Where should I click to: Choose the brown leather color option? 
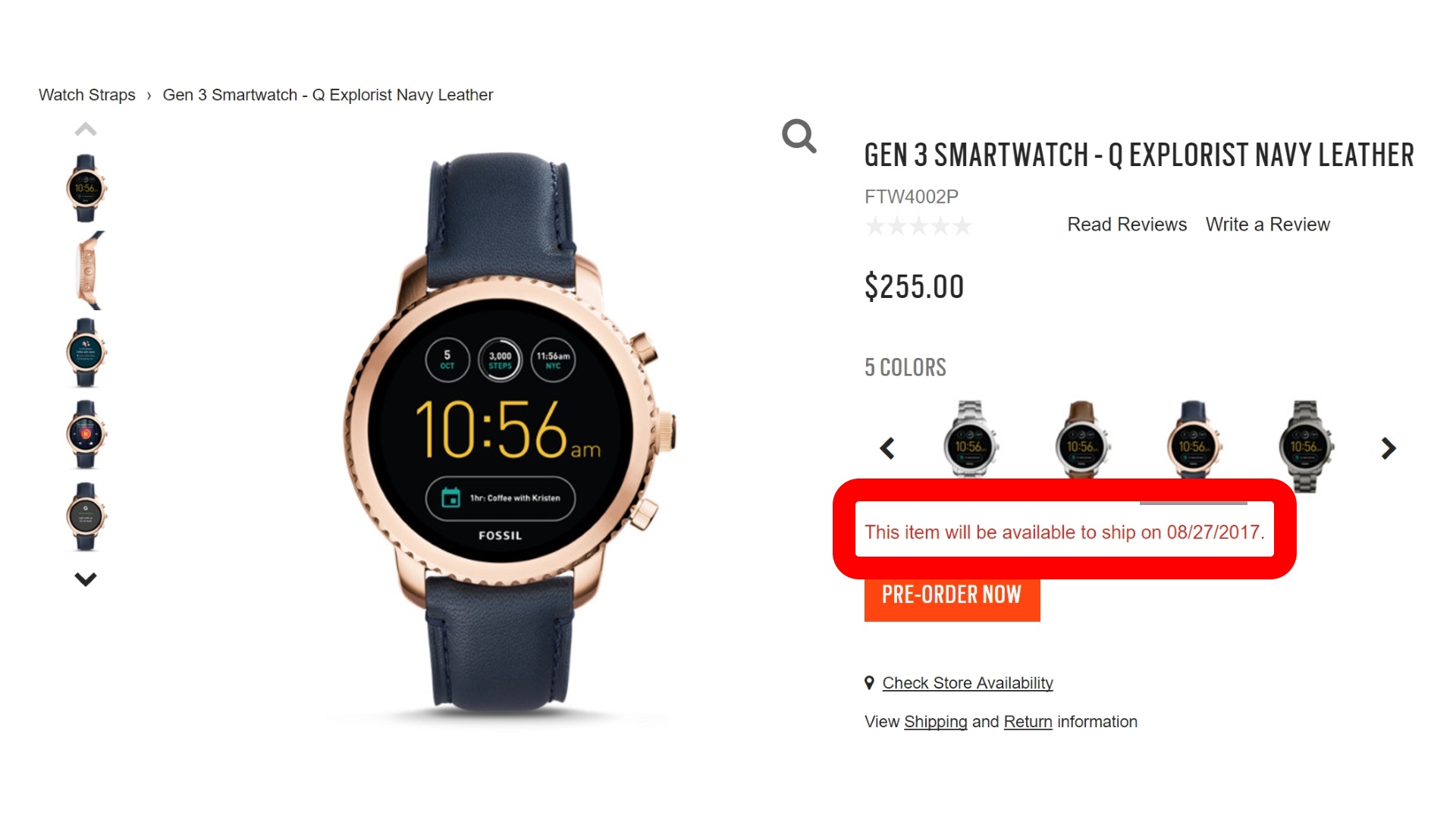(x=1081, y=439)
